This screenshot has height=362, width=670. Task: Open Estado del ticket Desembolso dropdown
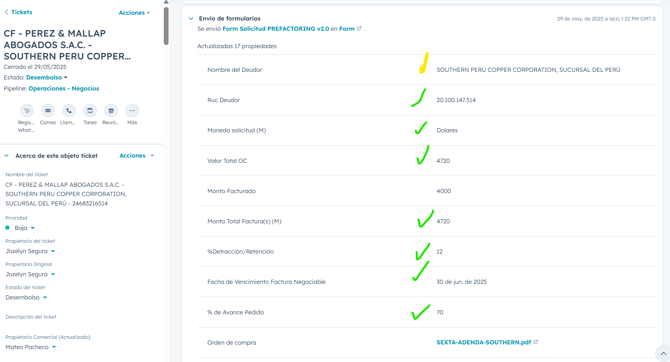26,297
